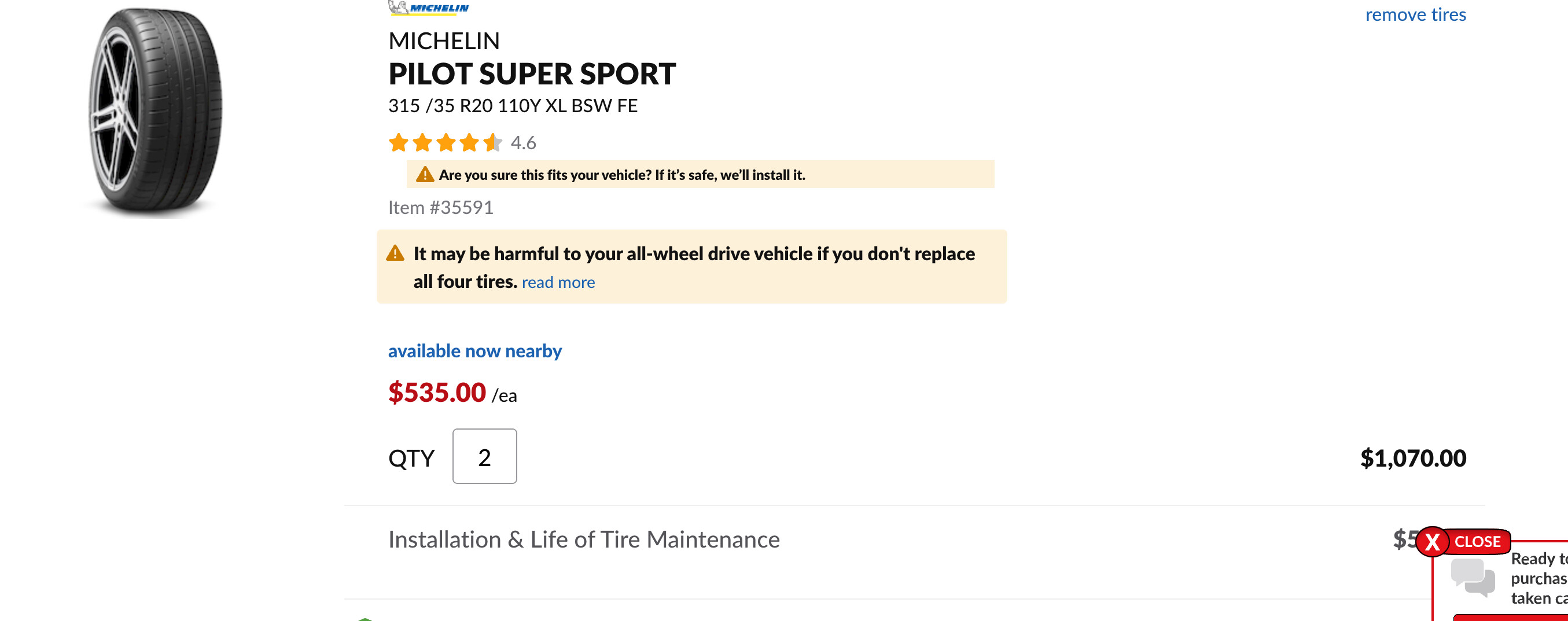Click the remove tires link
The width and height of the screenshot is (1568, 621).
[x=1415, y=14]
